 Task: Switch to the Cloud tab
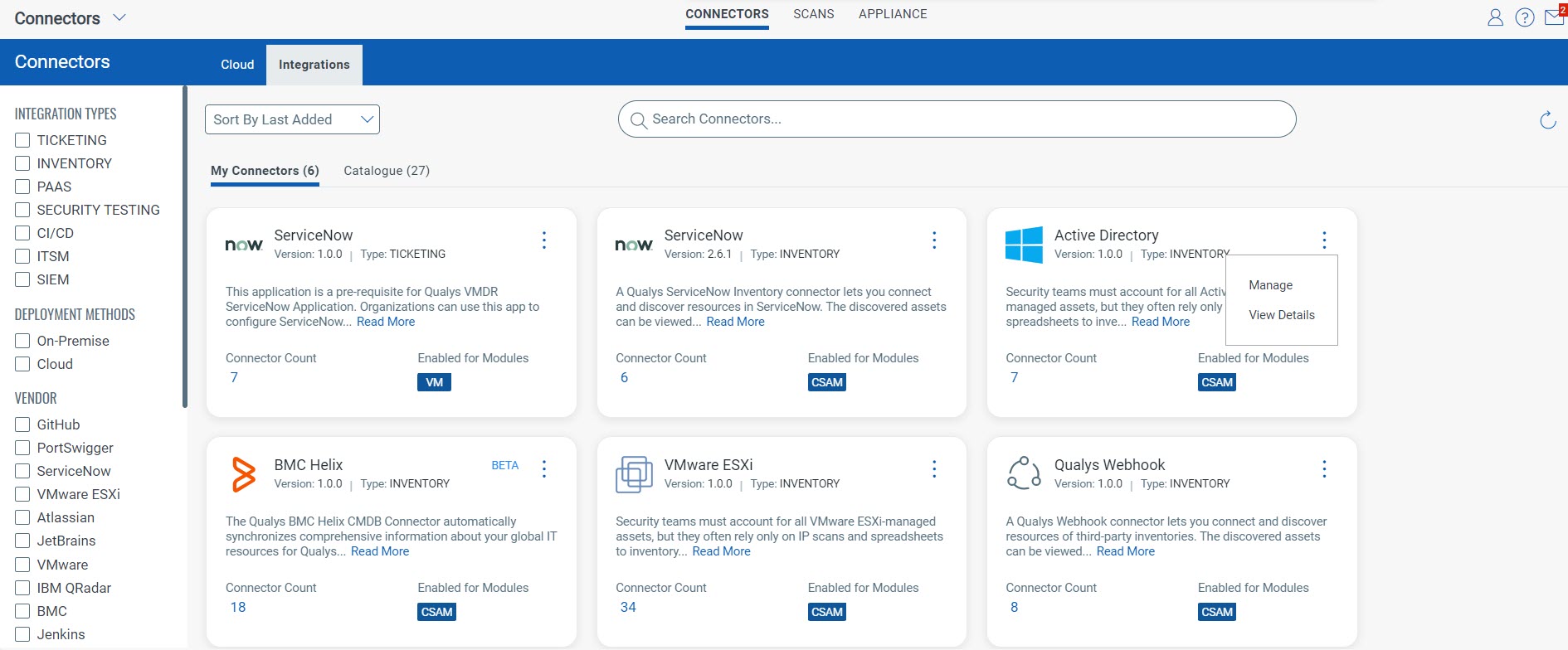[237, 65]
